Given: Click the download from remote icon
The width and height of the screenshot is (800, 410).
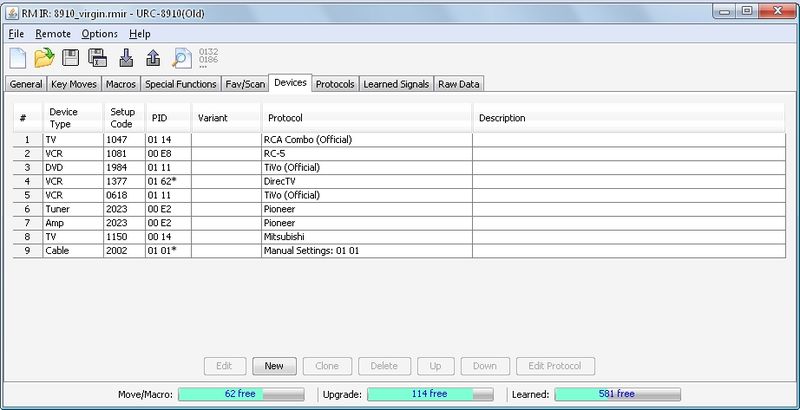Looking at the screenshot, I should click(x=126, y=58).
